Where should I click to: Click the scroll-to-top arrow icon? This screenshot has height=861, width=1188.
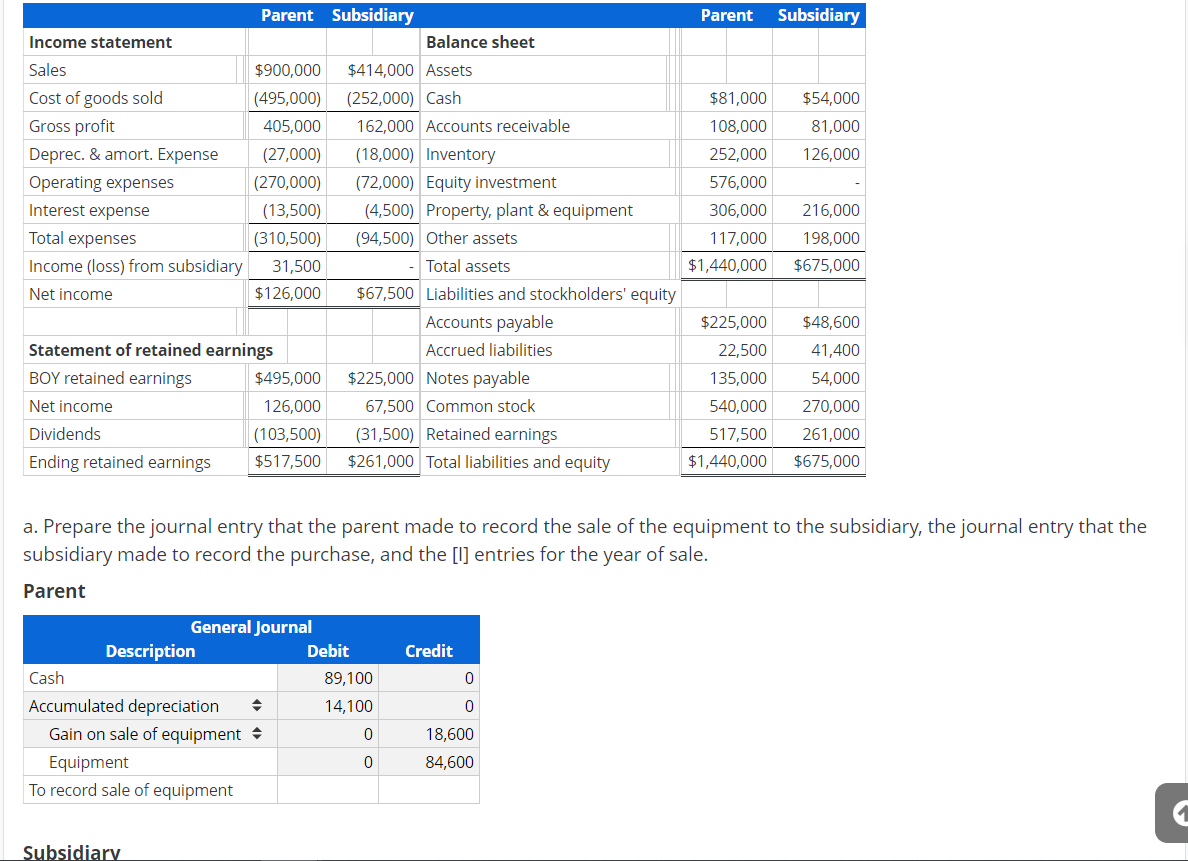pos(1178,813)
